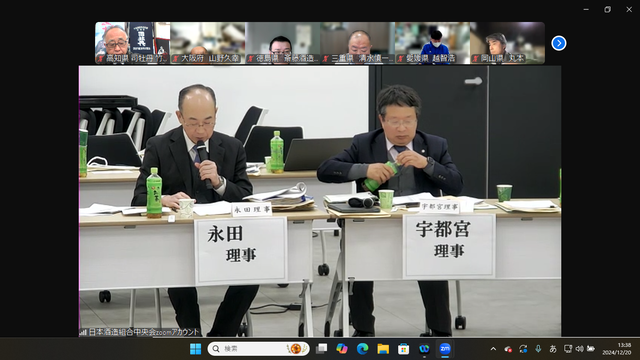Select the 高知県 participant video thumbnail
The height and width of the screenshot is (360, 640).
pos(133,43)
